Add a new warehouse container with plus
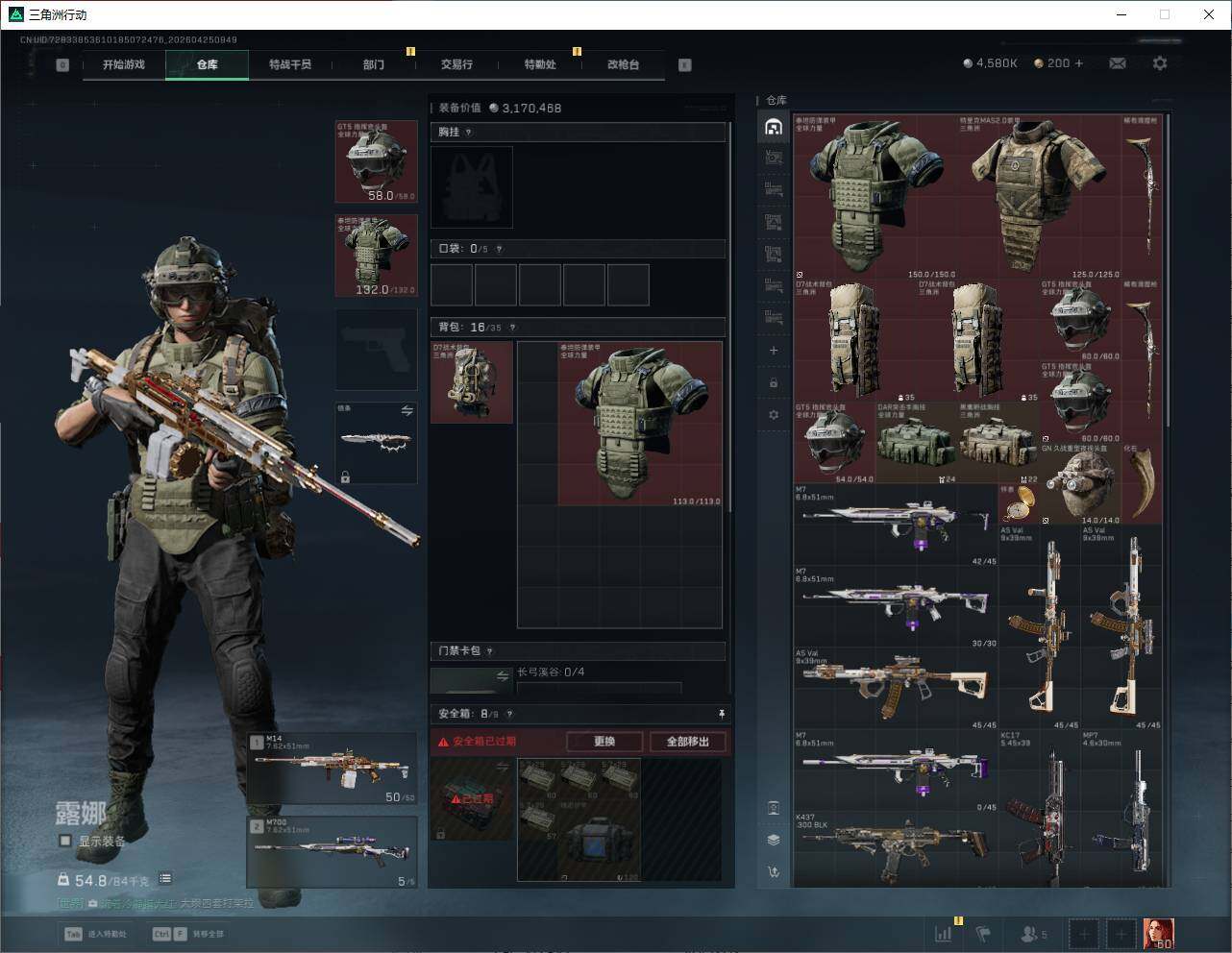The image size is (1232, 953). (774, 351)
